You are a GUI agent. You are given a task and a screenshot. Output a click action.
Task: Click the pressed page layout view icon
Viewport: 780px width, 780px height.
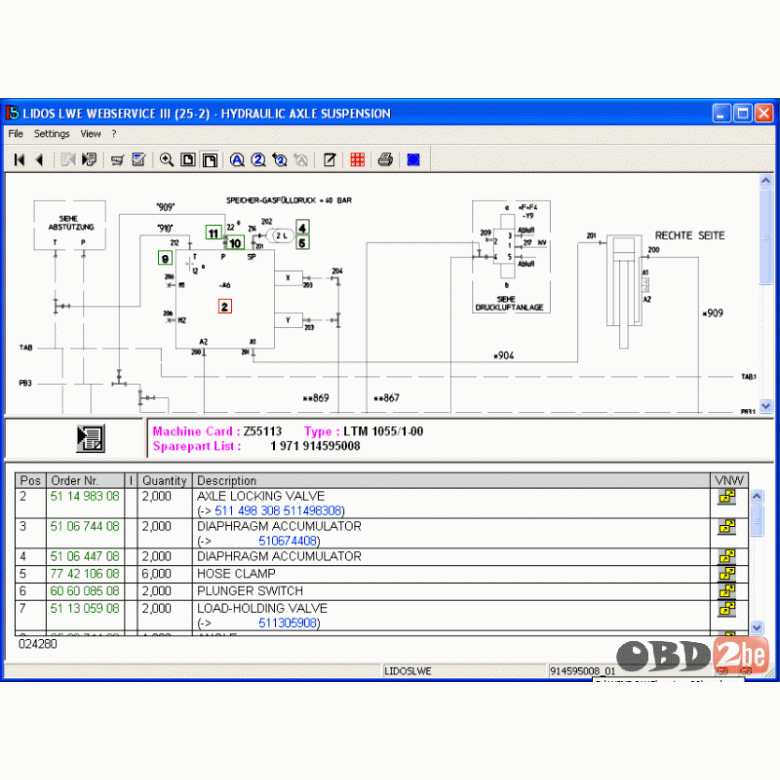[x=210, y=160]
